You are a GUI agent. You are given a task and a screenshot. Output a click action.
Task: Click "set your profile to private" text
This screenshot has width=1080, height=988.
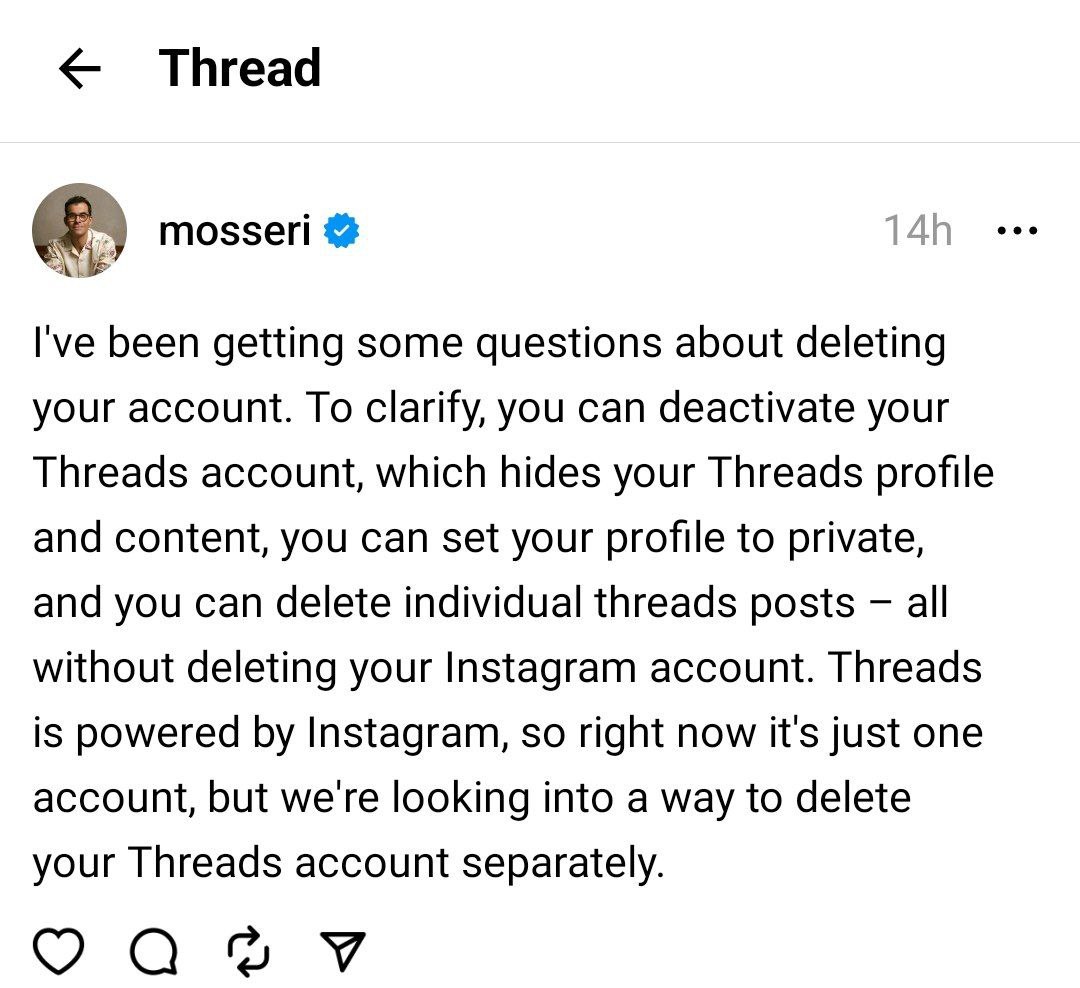682,539
